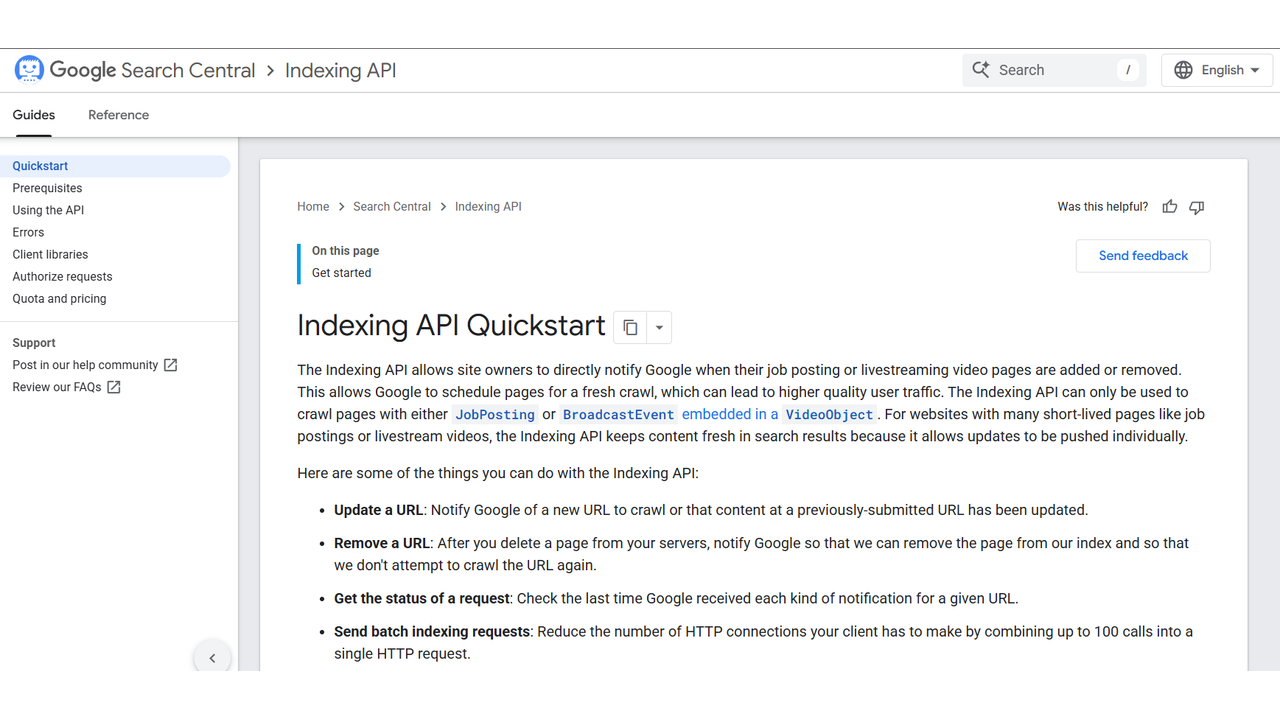Switch to the Reference tab
The width and height of the screenshot is (1280, 720).
pos(118,115)
